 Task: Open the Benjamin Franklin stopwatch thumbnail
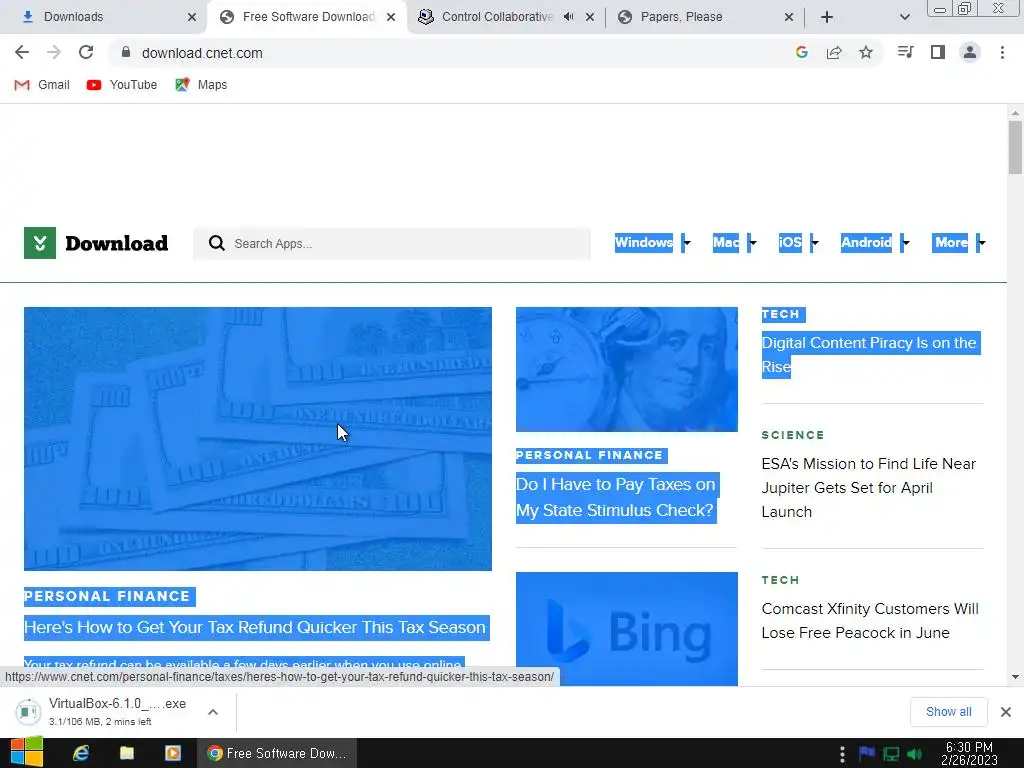click(626, 369)
